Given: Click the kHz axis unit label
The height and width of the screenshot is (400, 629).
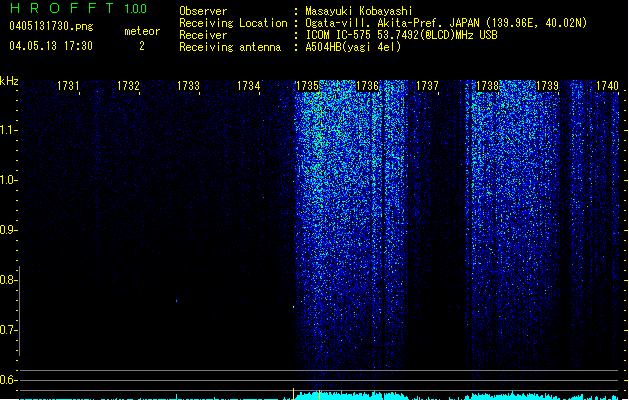Looking at the screenshot, I should tap(9, 81).
